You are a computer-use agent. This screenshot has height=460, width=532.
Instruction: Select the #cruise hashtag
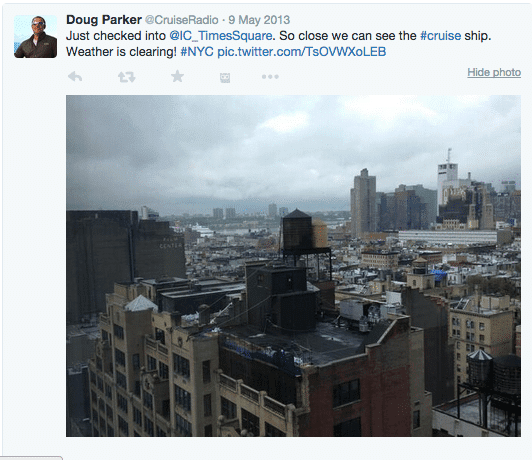point(440,36)
